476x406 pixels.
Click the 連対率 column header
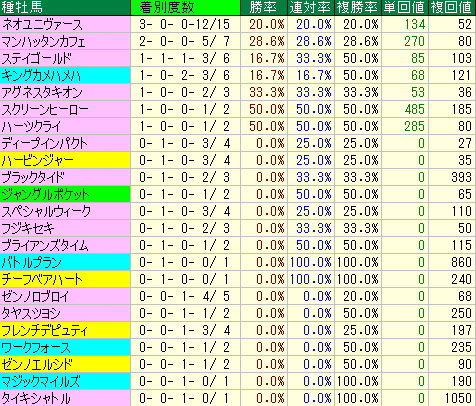click(311, 7)
